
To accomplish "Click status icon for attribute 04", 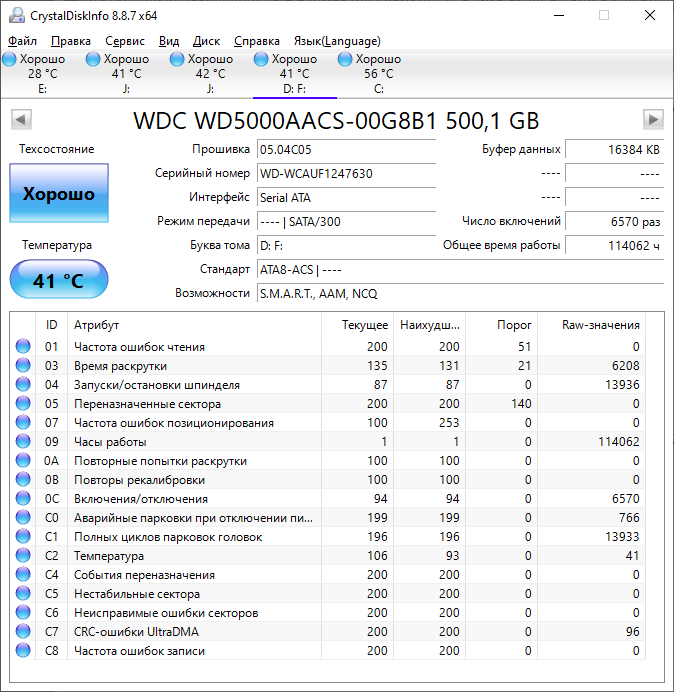I will 23,384.
